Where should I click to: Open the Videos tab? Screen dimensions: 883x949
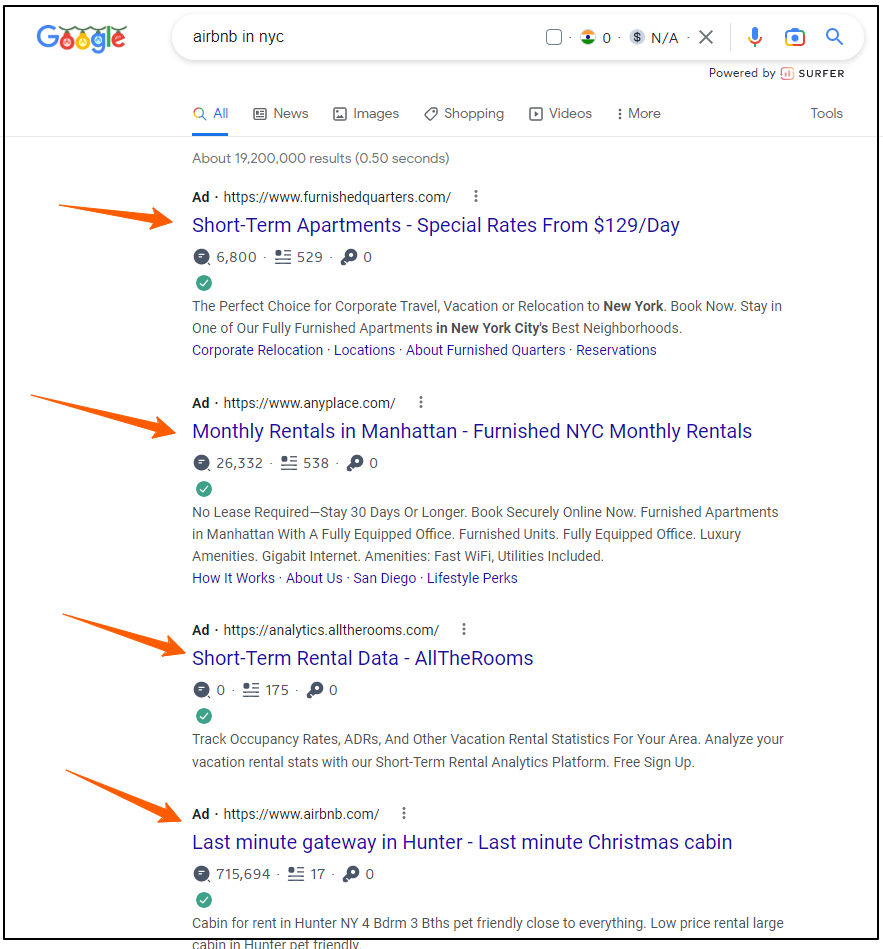pos(560,114)
